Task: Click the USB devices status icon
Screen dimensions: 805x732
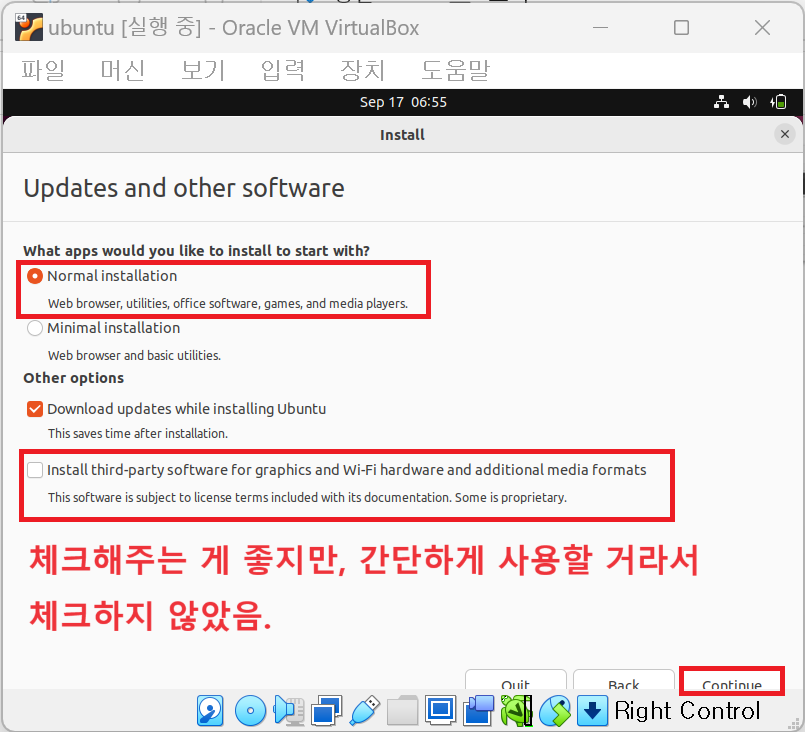Action: (365, 710)
